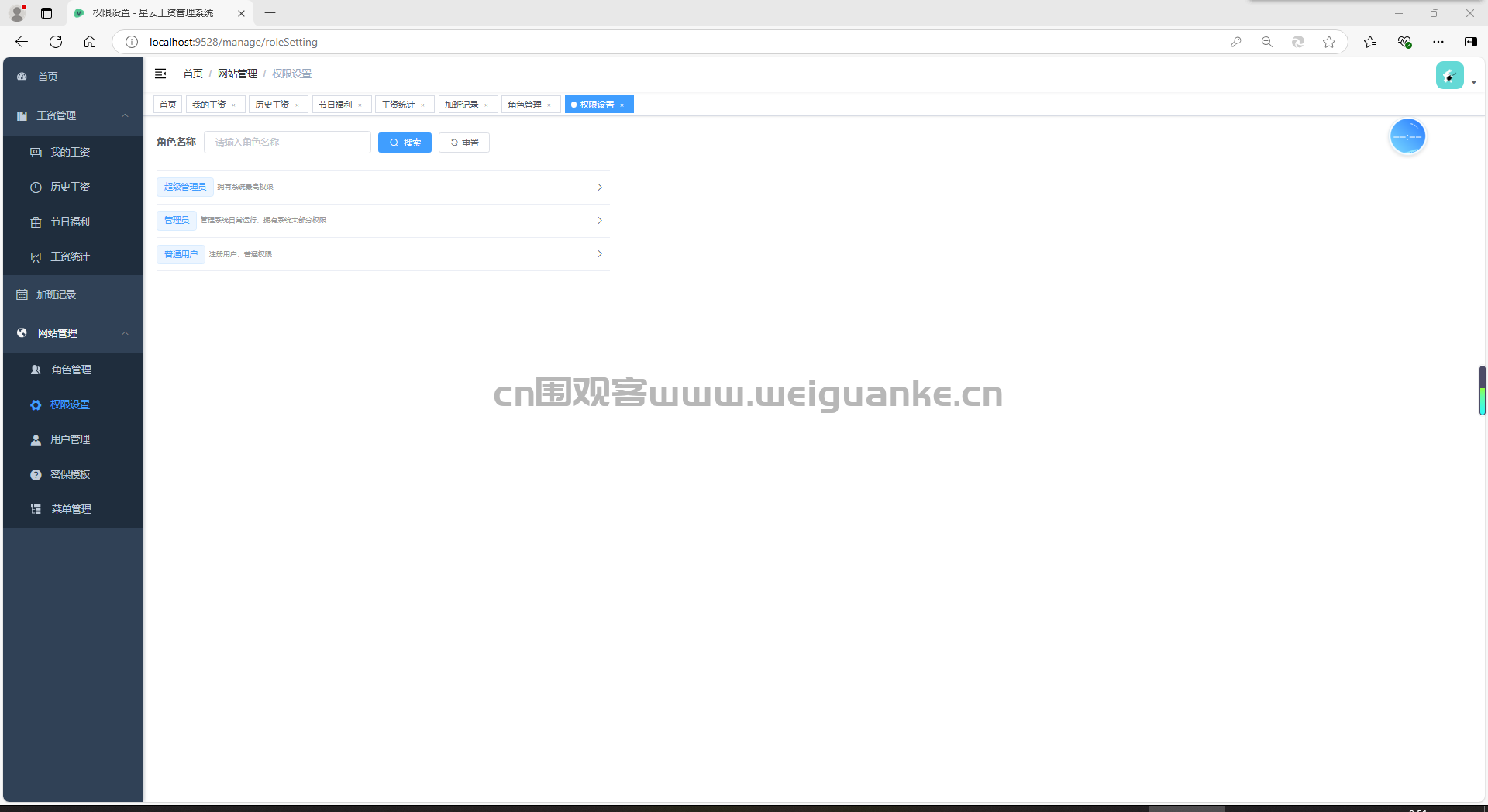1488x812 pixels.
Task: Switch to the 历史工资 tag tab
Action: 272,105
